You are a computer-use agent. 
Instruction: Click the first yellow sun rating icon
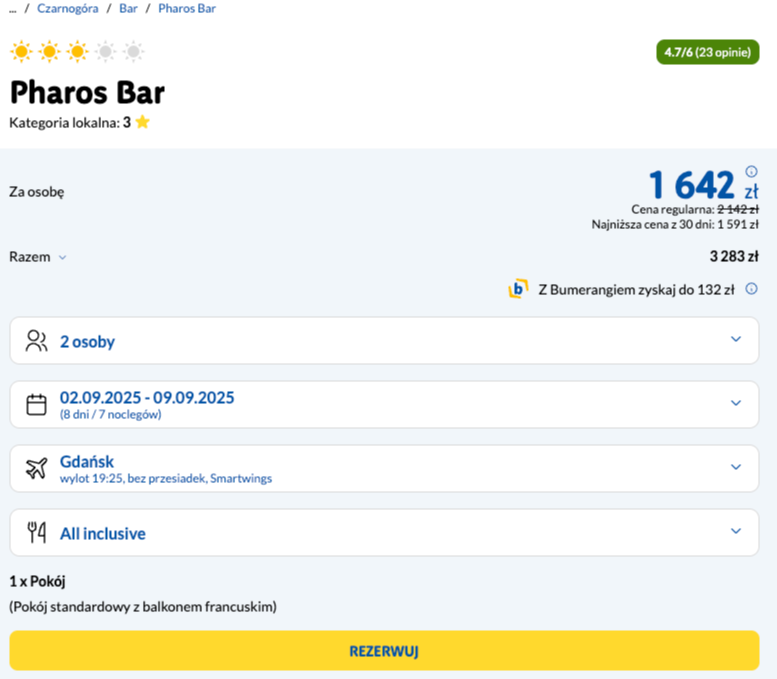[21, 52]
